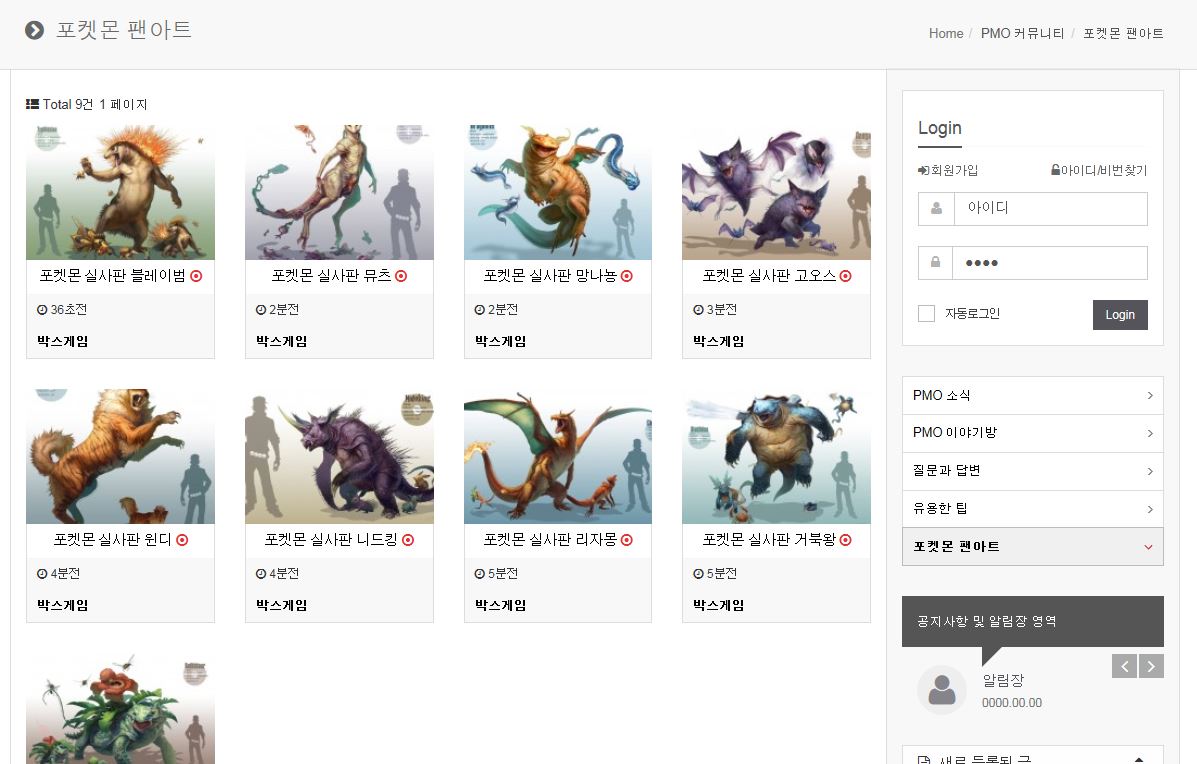Screen dimensions: 1197x764
Task: Click author 박스게임 under the 윈디 post
Action: point(63,605)
